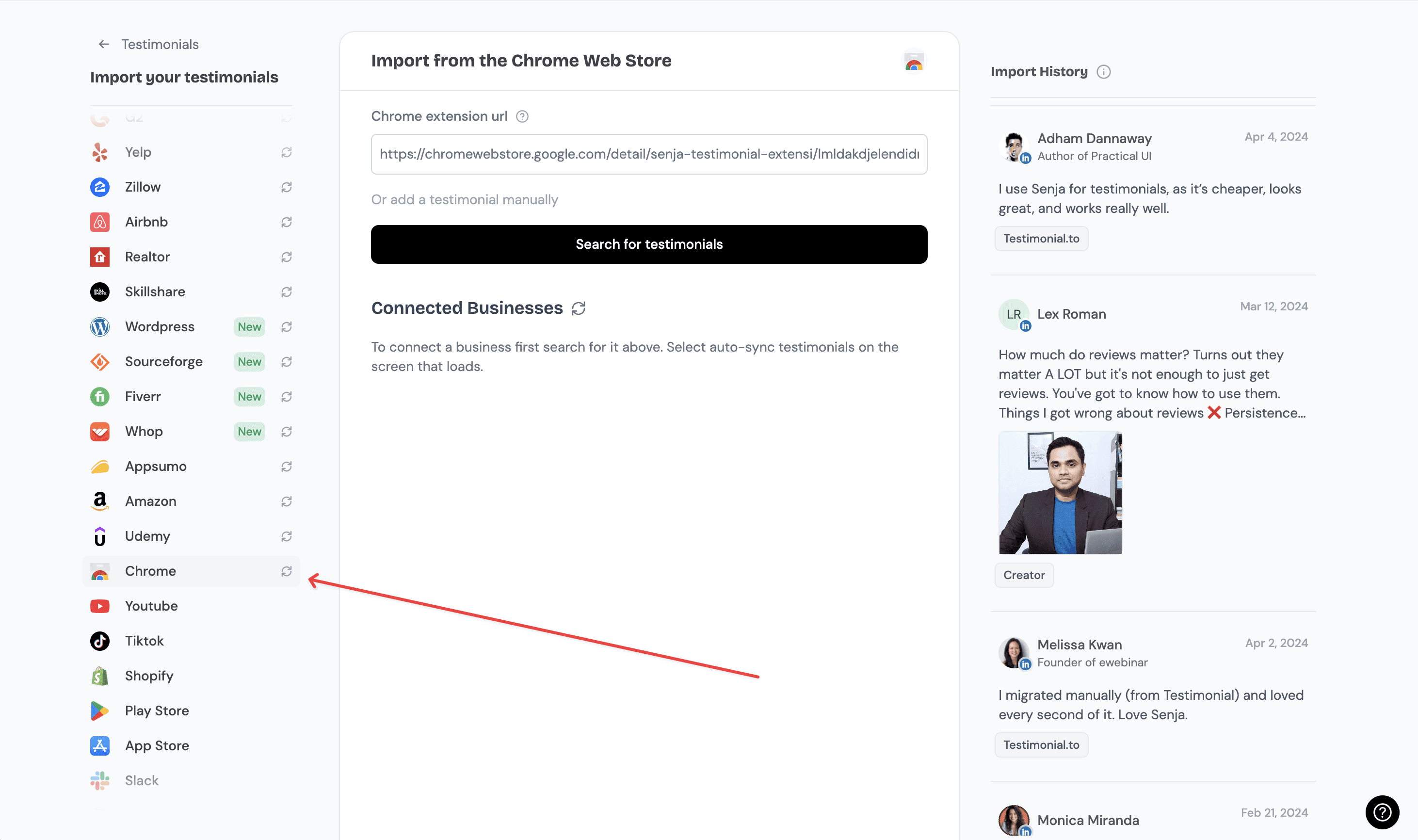Click Melissa Kwan's profile avatar
The height and width of the screenshot is (840, 1418).
[x=1014, y=653]
